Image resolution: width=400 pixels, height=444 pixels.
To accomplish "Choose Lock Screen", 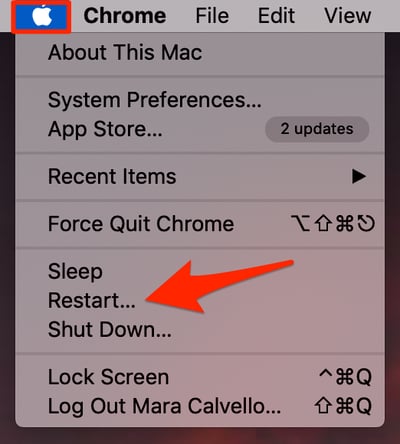I will coord(200,377).
